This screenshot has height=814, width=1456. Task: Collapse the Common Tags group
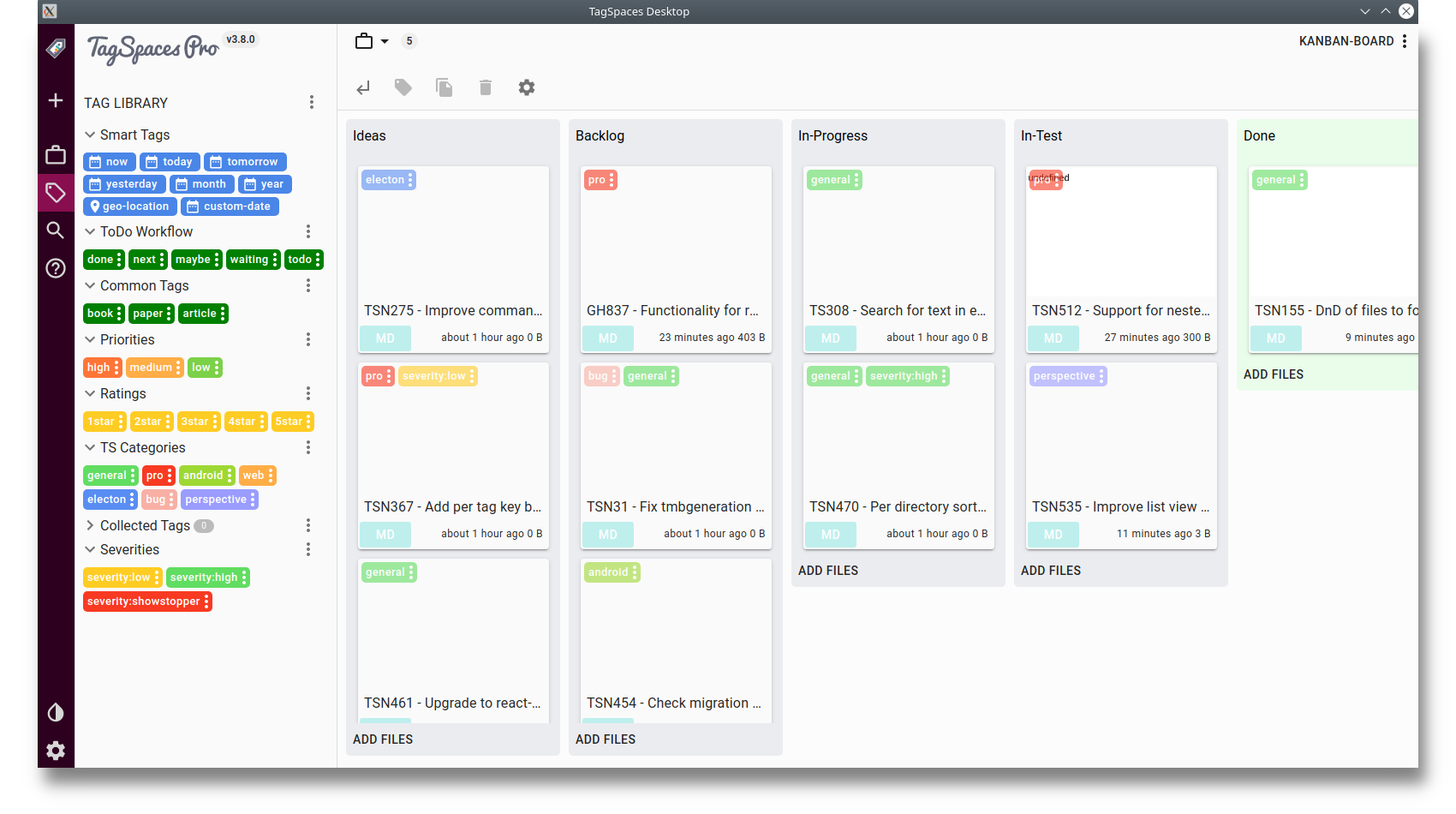(90, 285)
